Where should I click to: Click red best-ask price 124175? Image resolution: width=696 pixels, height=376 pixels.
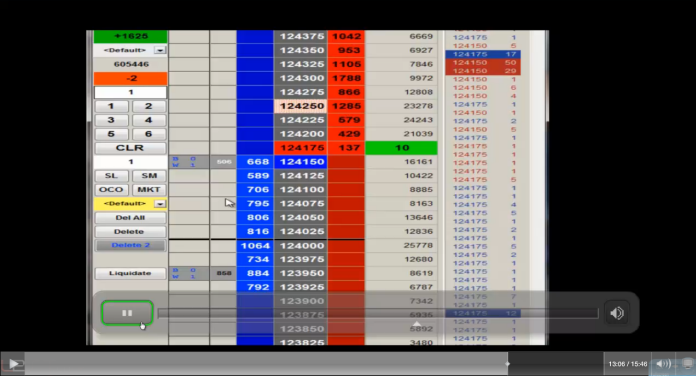point(301,148)
